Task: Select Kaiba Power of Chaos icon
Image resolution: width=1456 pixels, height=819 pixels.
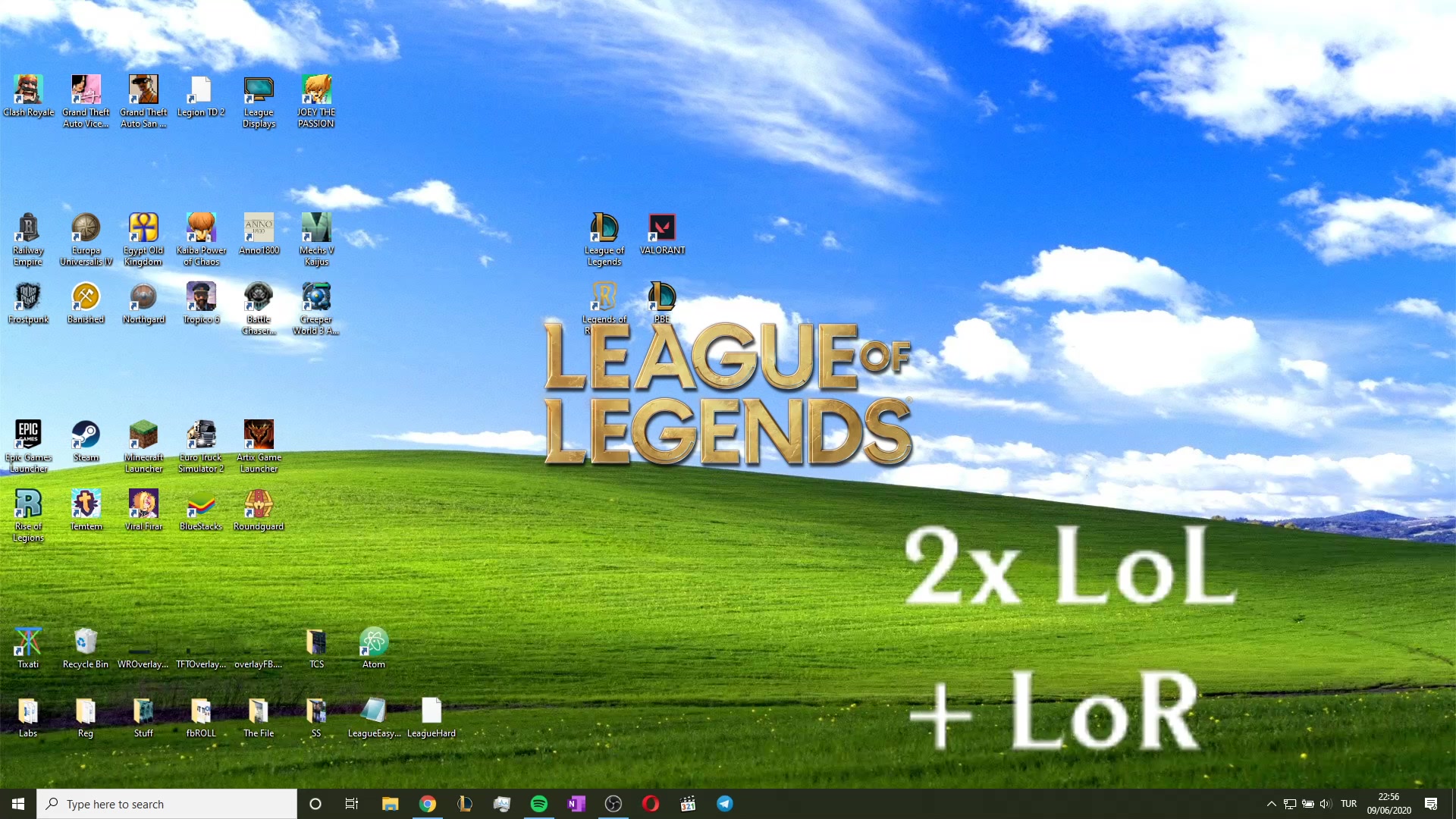Action: click(x=201, y=239)
